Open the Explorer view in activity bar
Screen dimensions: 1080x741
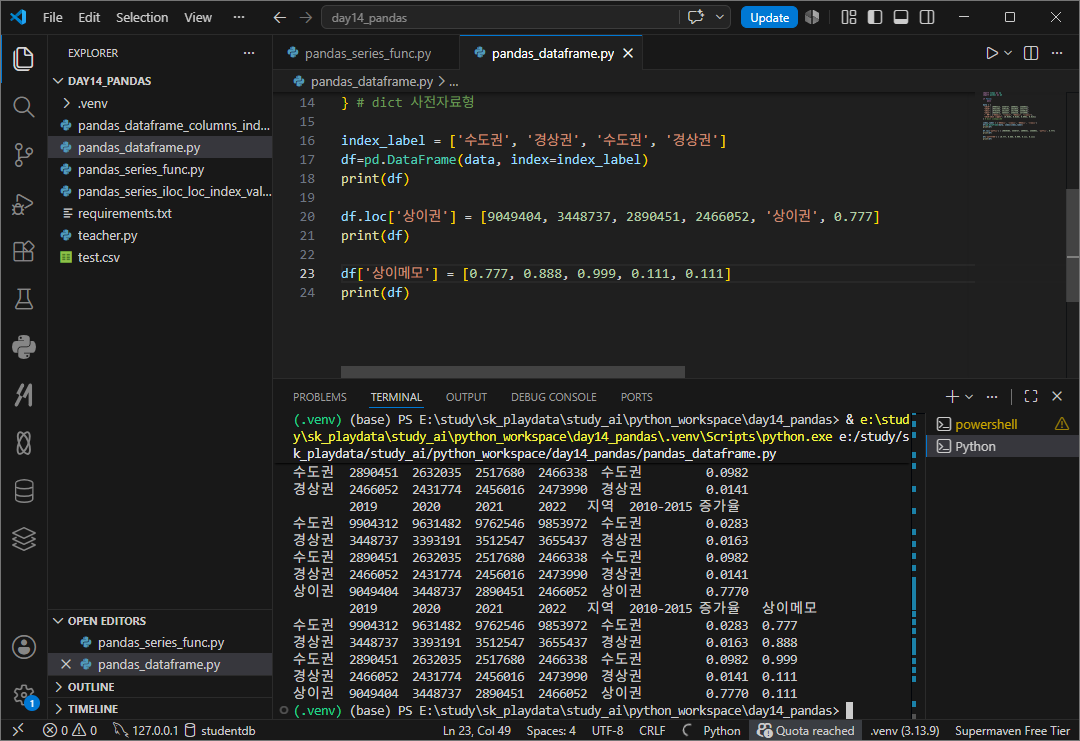(x=23, y=59)
